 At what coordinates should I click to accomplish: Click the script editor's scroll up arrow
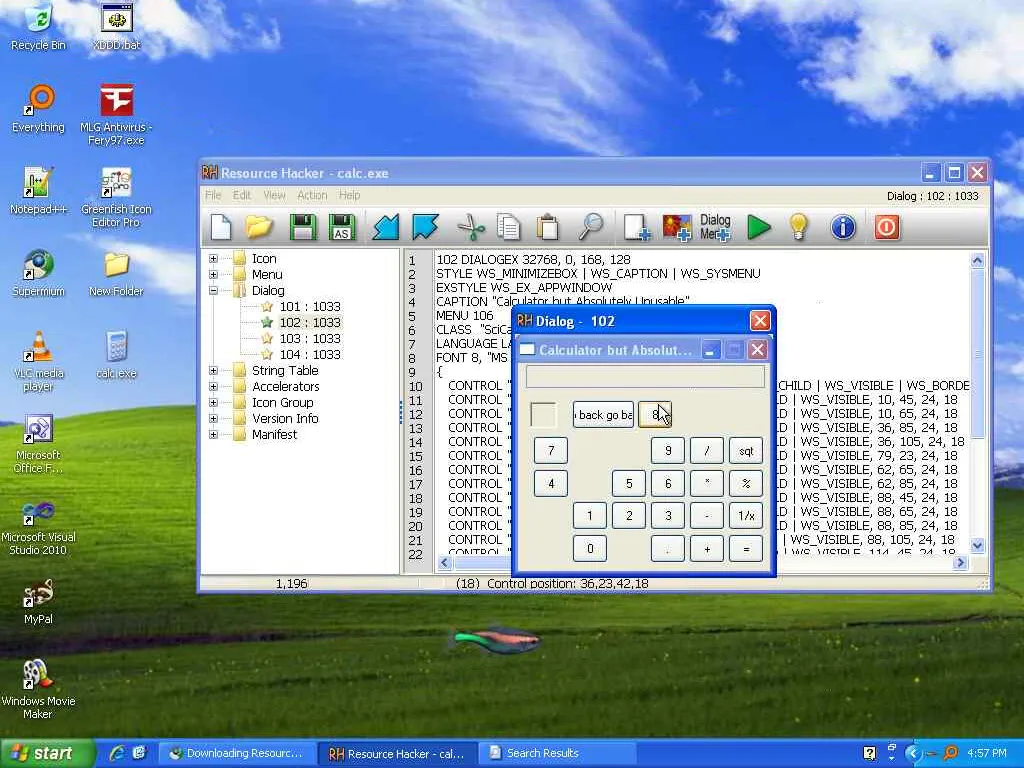977,260
